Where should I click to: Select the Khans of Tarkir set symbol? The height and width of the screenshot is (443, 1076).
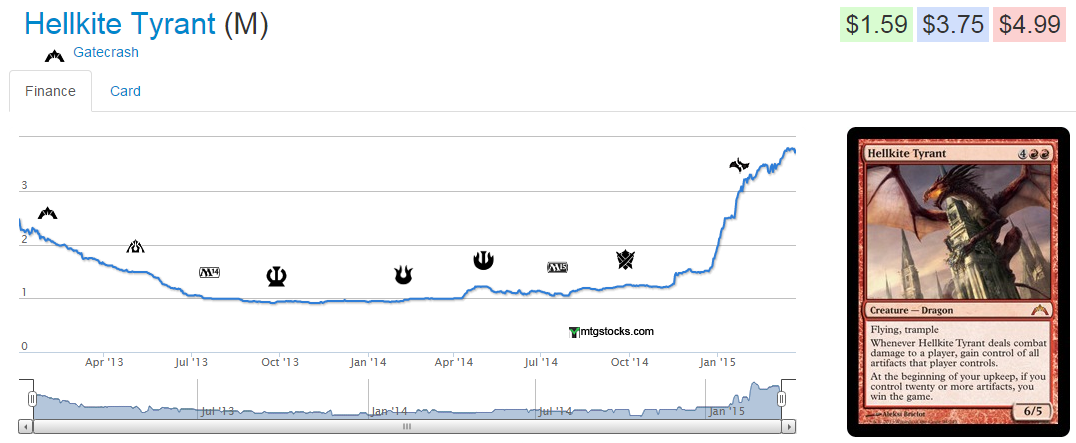(x=626, y=261)
